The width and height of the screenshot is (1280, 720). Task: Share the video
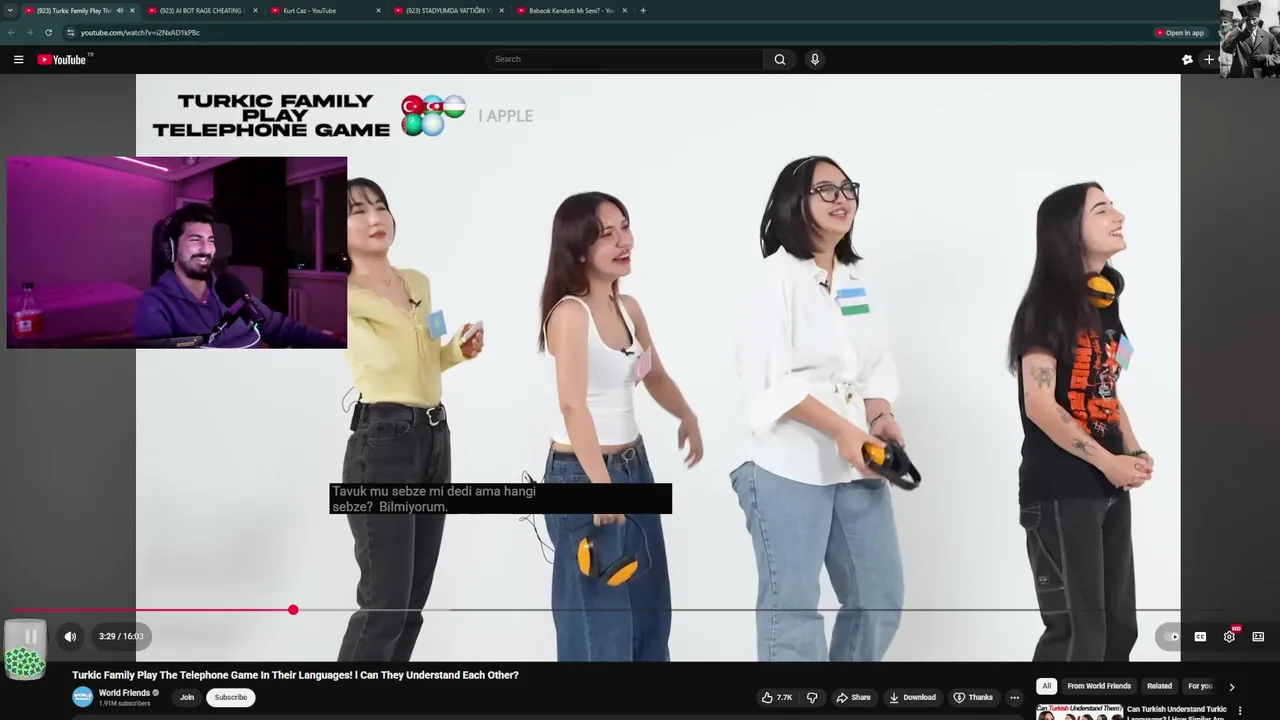tap(853, 697)
